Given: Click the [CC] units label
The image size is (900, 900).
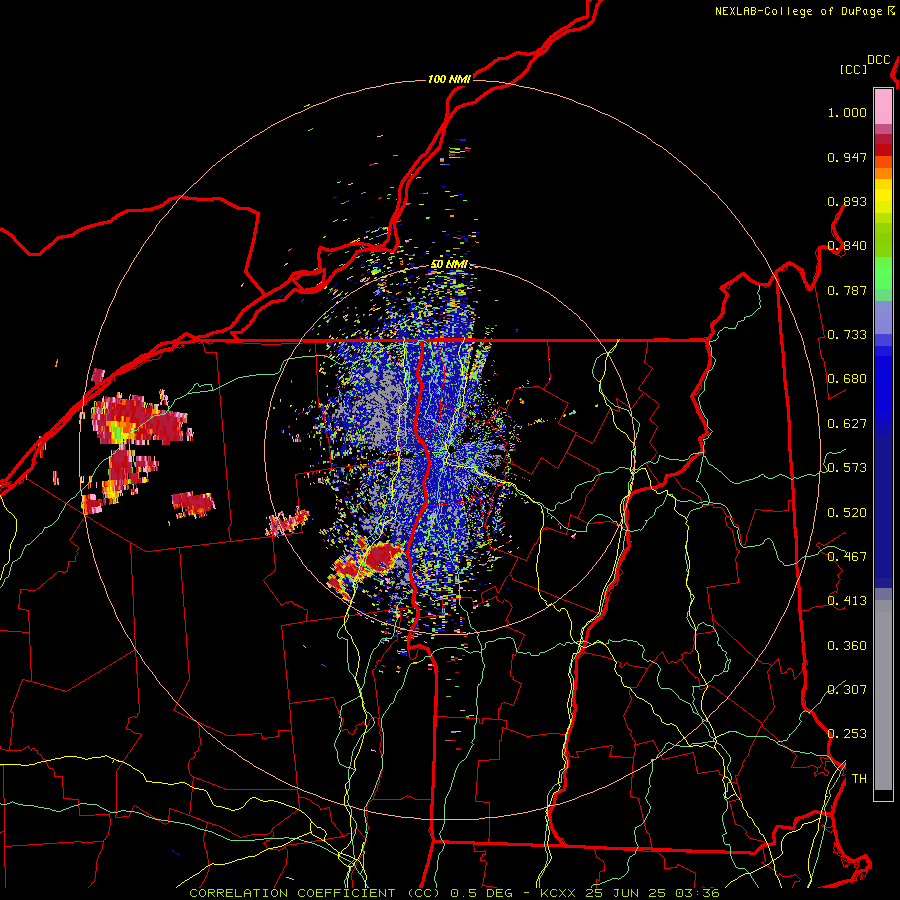Looking at the screenshot, I should (x=853, y=69).
